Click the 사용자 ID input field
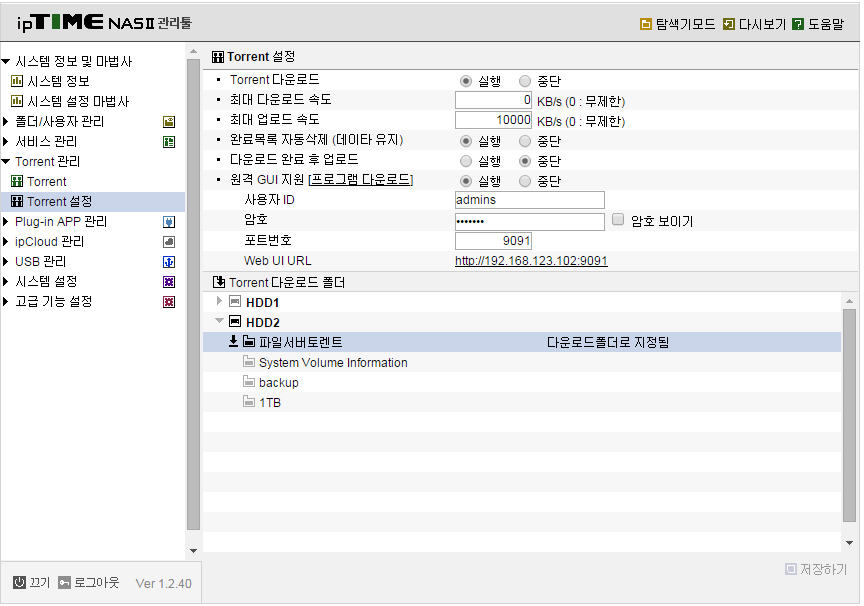The height and width of the screenshot is (606, 864). [530, 200]
